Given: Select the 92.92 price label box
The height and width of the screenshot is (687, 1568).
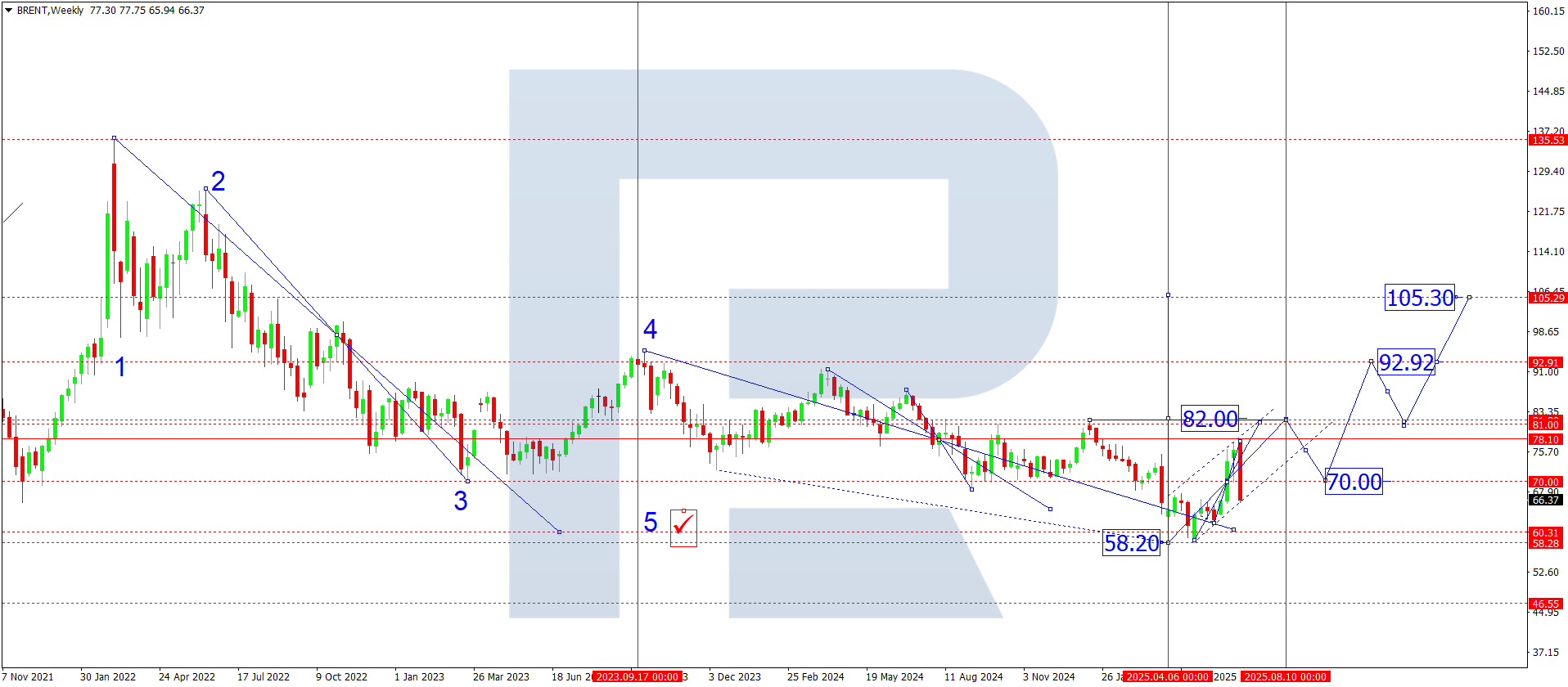Looking at the screenshot, I should coord(1406,362).
